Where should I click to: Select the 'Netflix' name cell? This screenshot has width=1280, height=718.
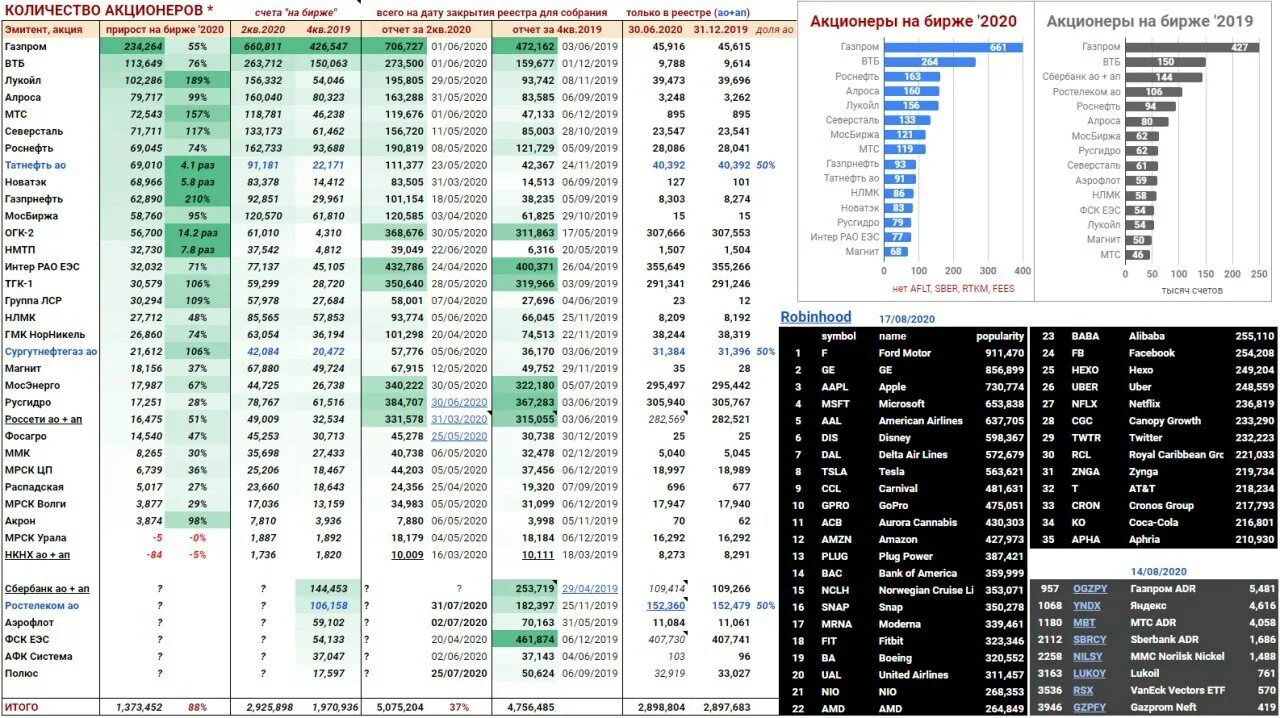(1145, 404)
